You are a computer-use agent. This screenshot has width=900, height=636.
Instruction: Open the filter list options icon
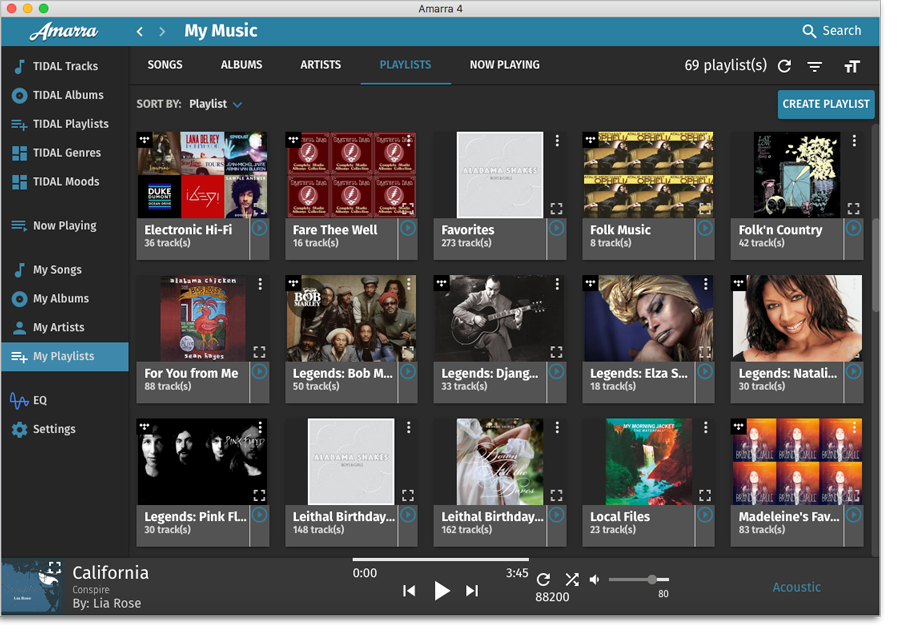(x=815, y=66)
